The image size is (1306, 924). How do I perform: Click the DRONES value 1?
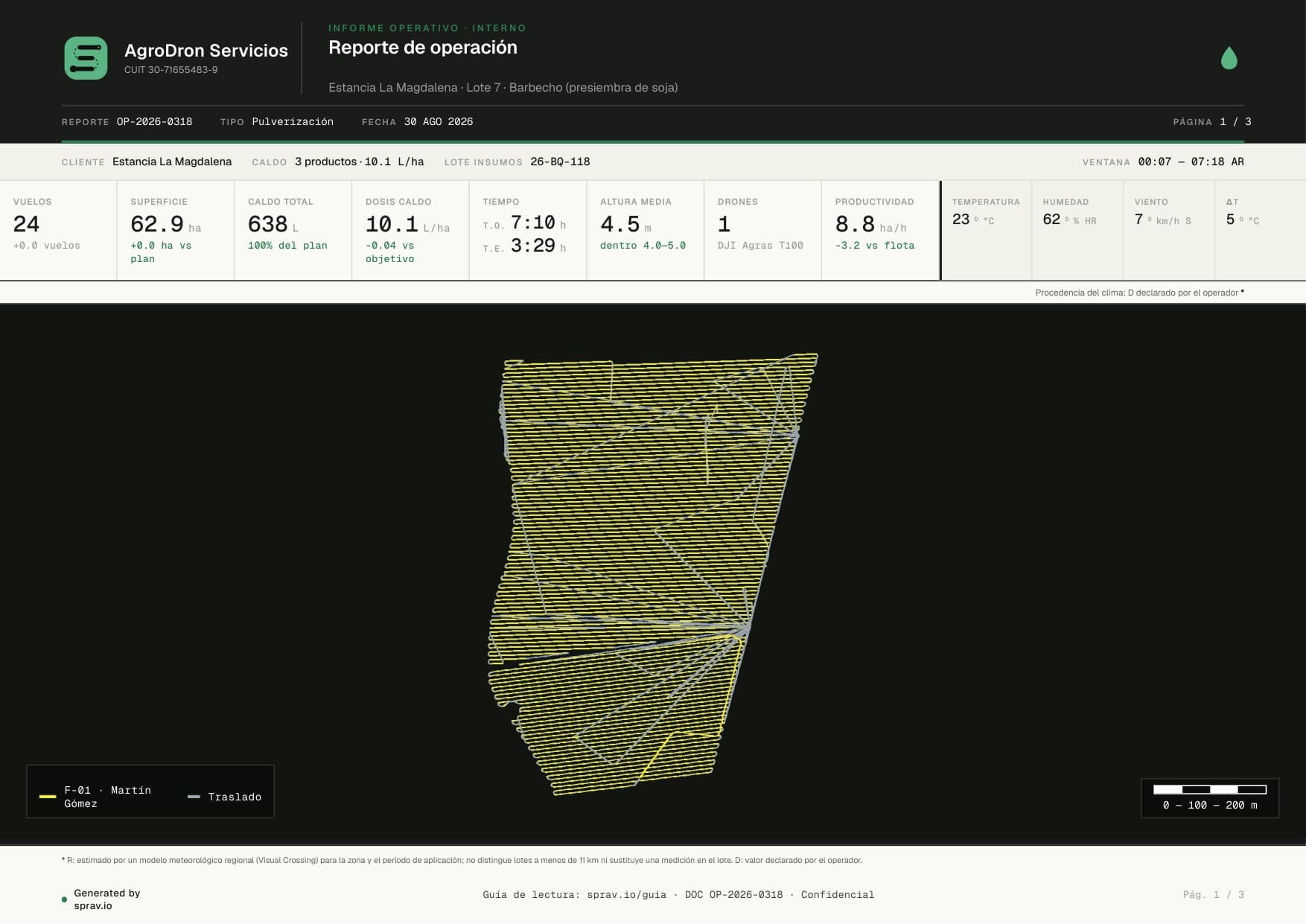point(724,224)
